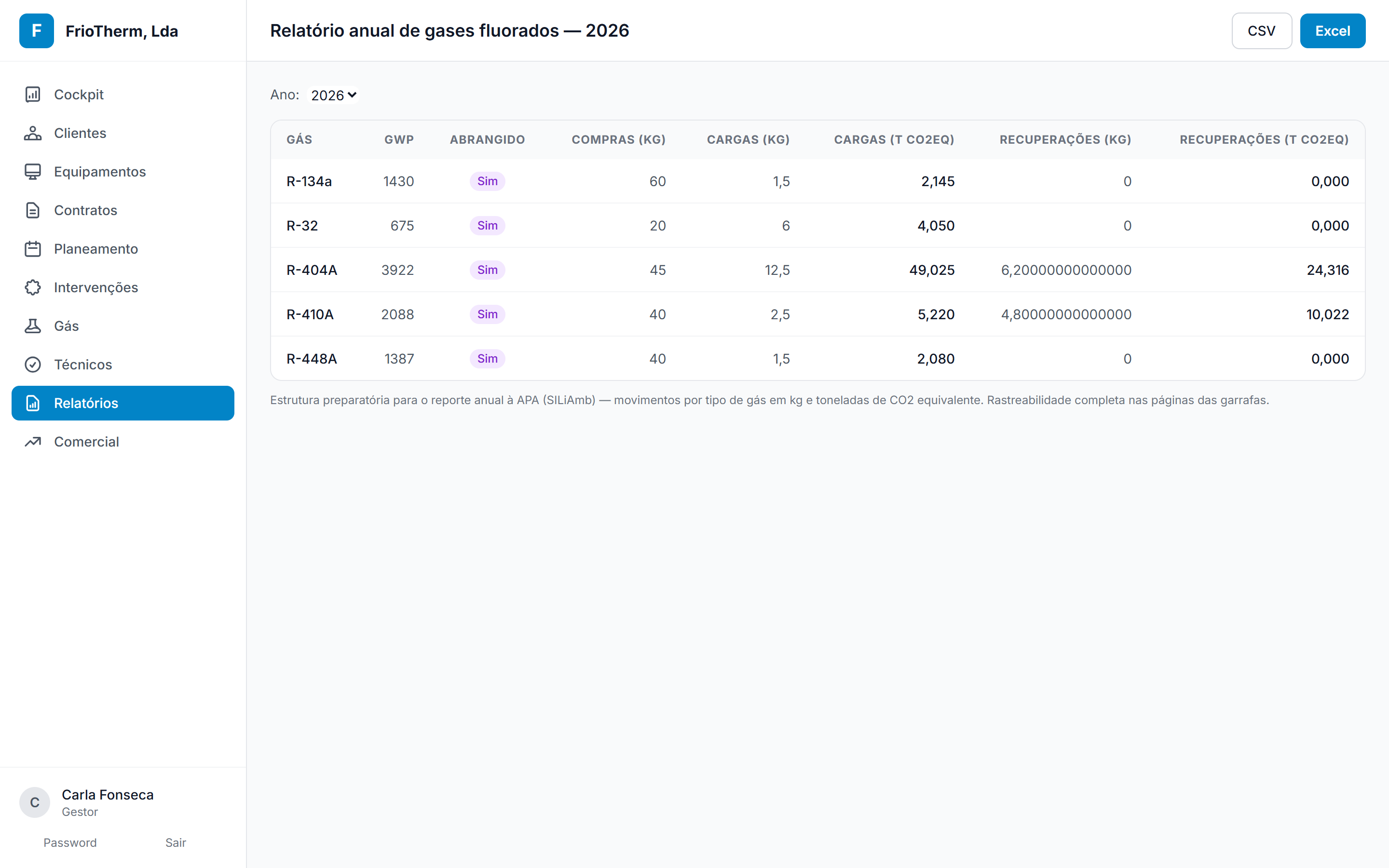Click the Gás flask icon
The height and width of the screenshot is (868, 1389).
[33, 325]
